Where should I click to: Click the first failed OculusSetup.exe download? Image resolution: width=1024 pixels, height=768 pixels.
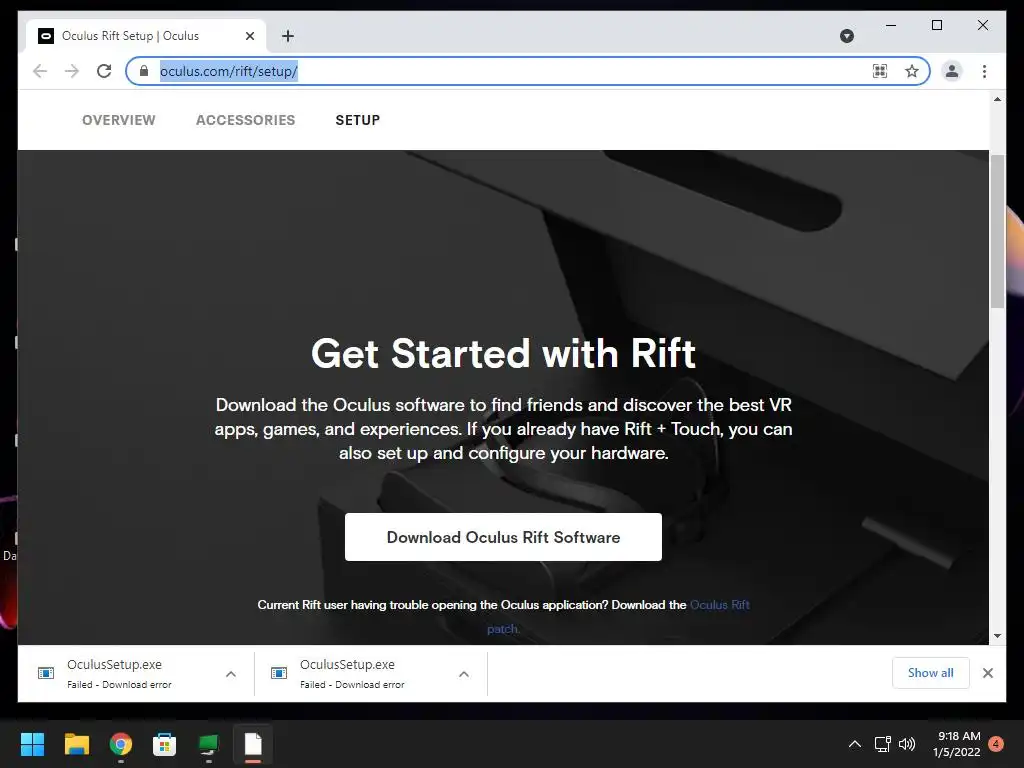coord(120,673)
